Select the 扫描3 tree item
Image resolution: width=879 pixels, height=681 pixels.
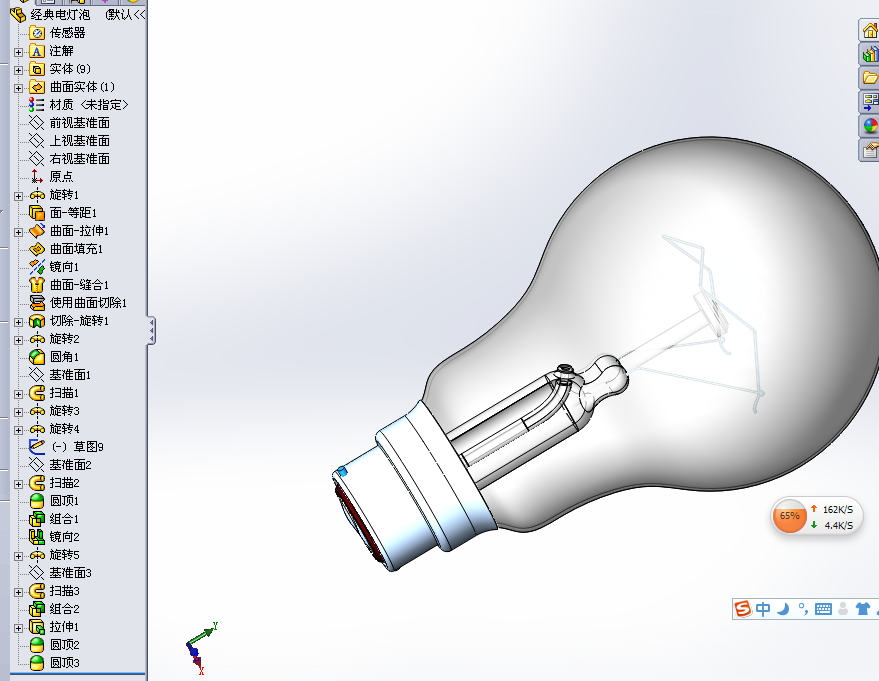(x=64, y=591)
